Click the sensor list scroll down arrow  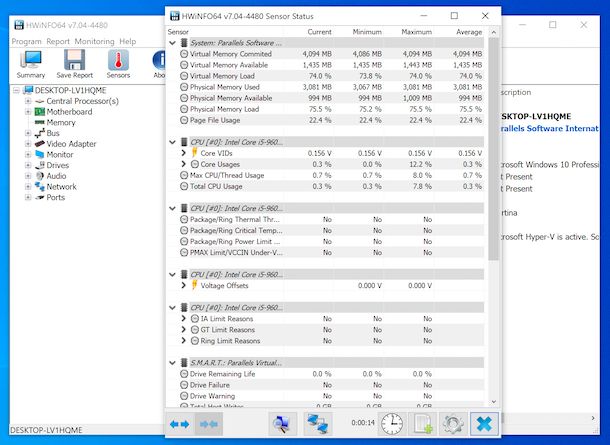coord(494,401)
